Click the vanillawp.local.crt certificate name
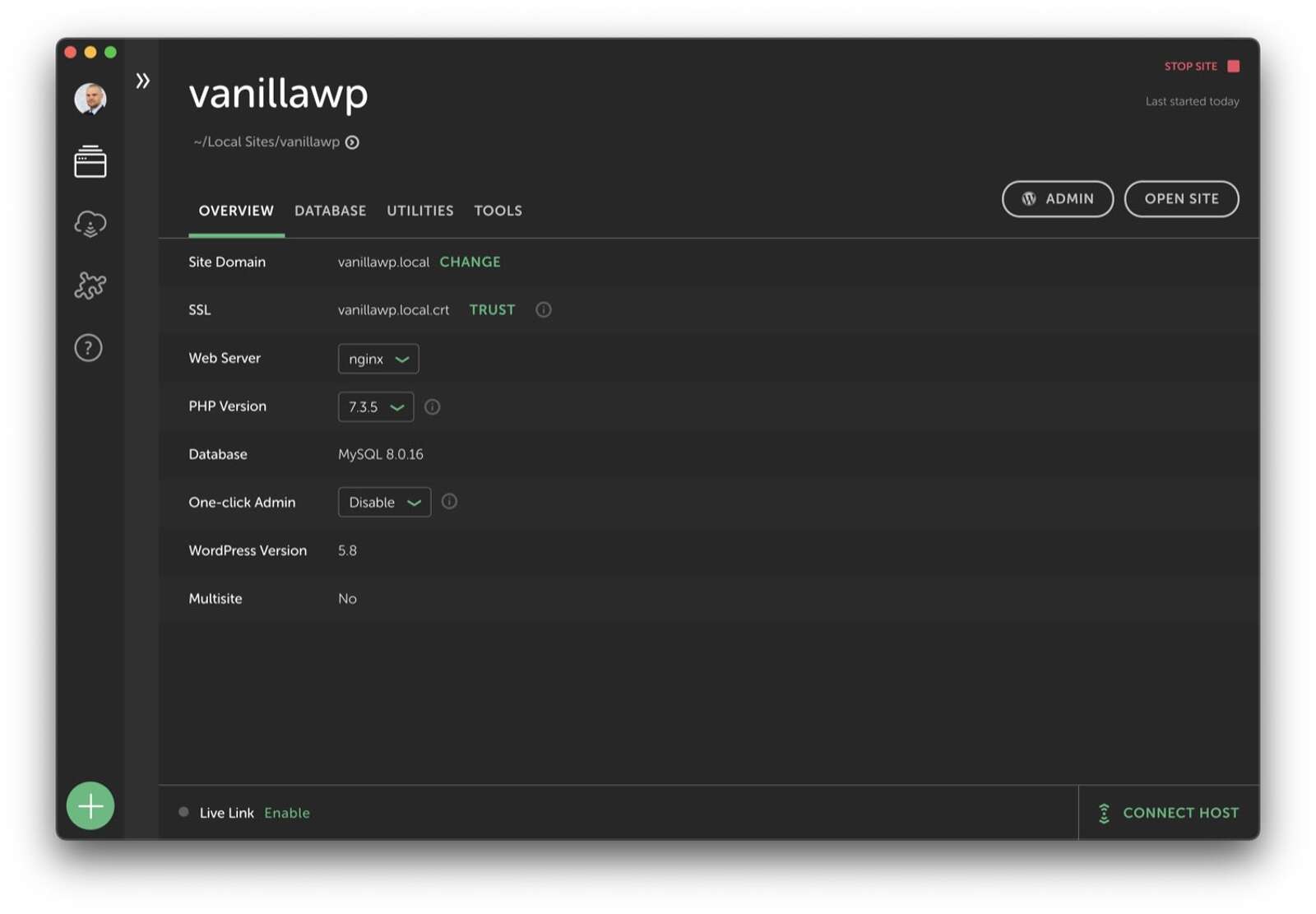Screen dimensions: 1316x914 [x=394, y=309]
